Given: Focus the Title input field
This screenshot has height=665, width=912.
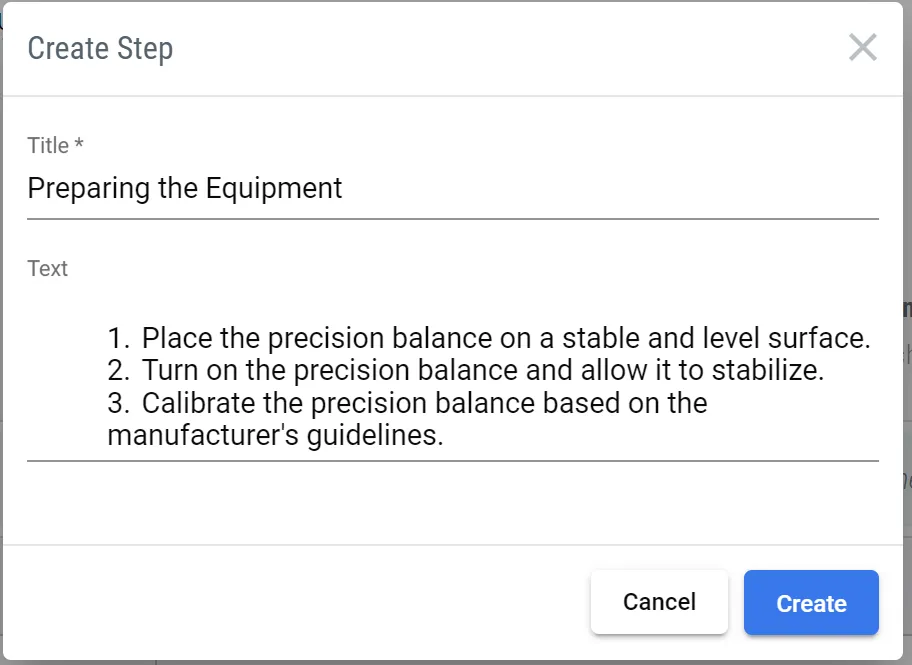Looking at the screenshot, I should pyautogui.click(x=452, y=188).
